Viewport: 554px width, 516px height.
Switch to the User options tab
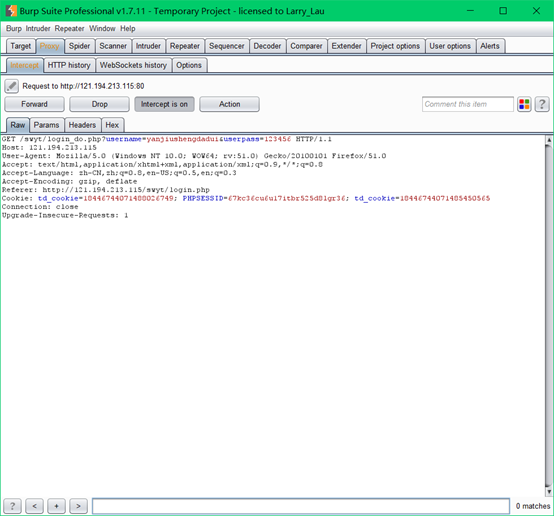point(450,46)
